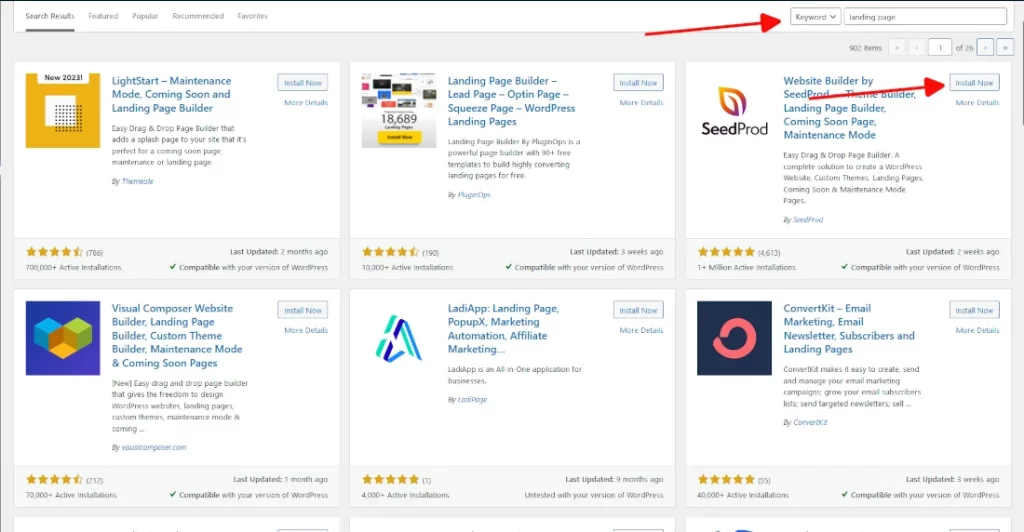This screenshot has height=532, width=1024.
Task: Open the LightStart plugin icon thumbnail
Action: point(63,110)
